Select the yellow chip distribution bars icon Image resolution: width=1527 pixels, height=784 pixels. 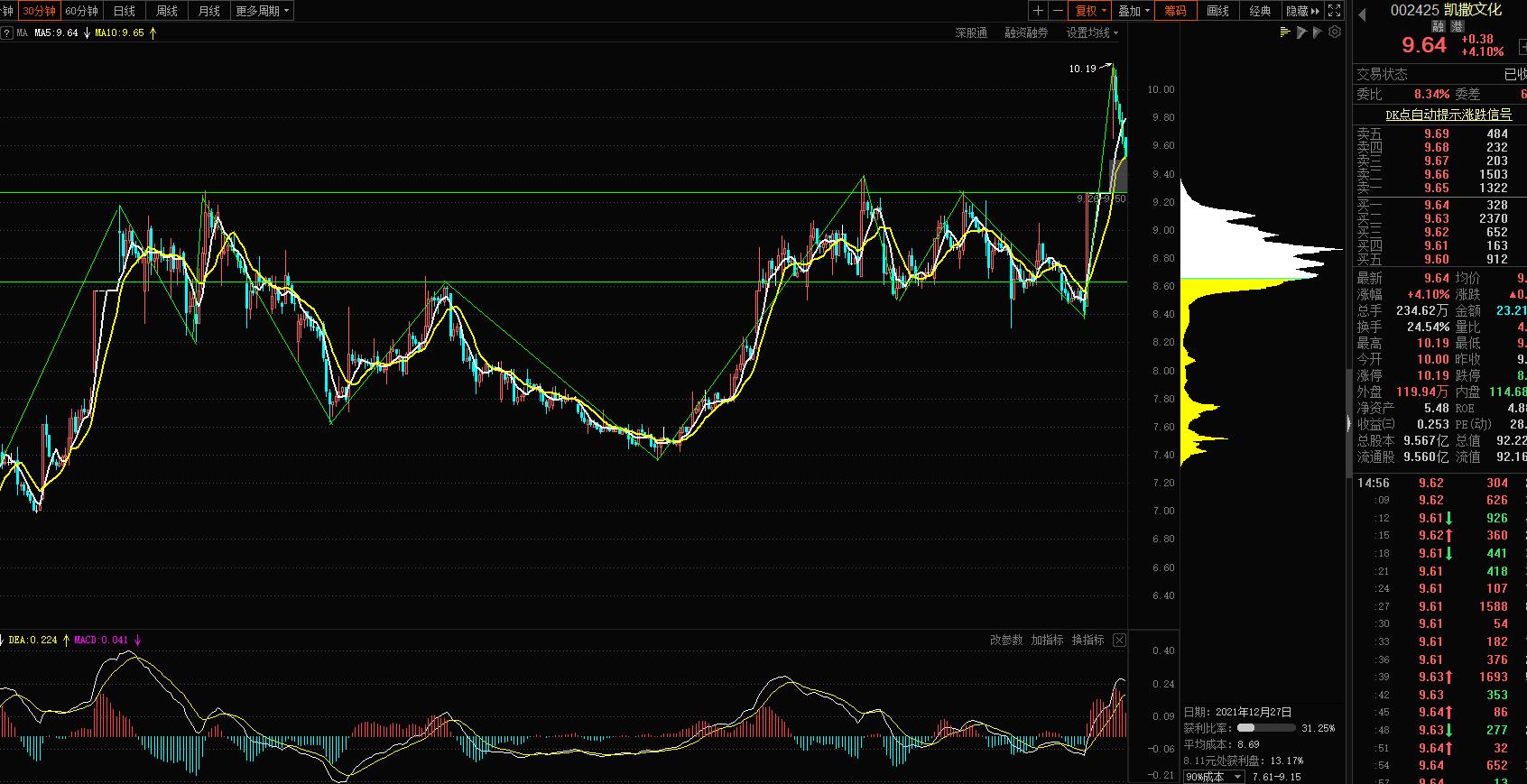(1285, 32)
